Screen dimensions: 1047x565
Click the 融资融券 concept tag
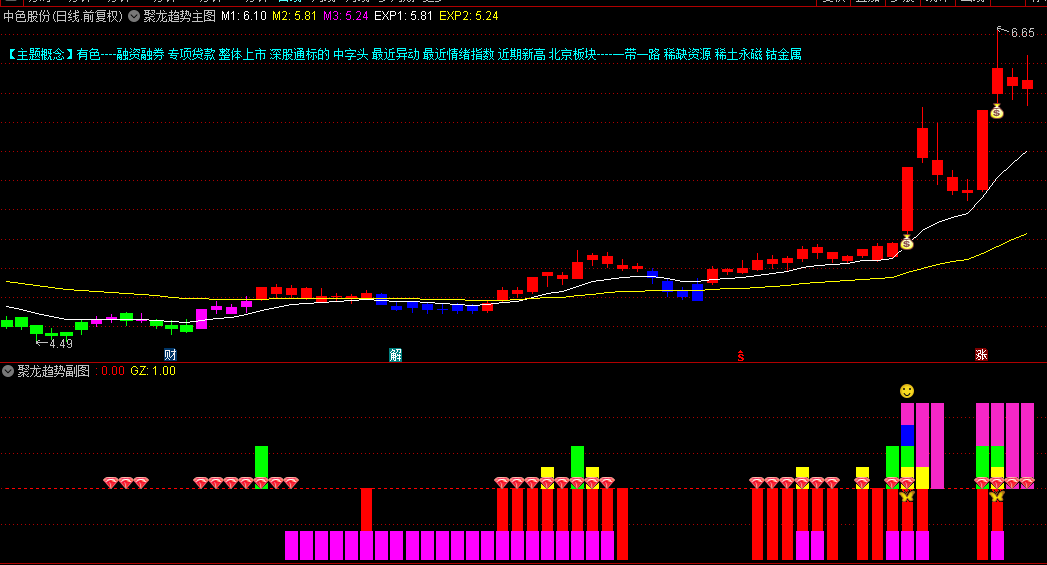[140, 55]
